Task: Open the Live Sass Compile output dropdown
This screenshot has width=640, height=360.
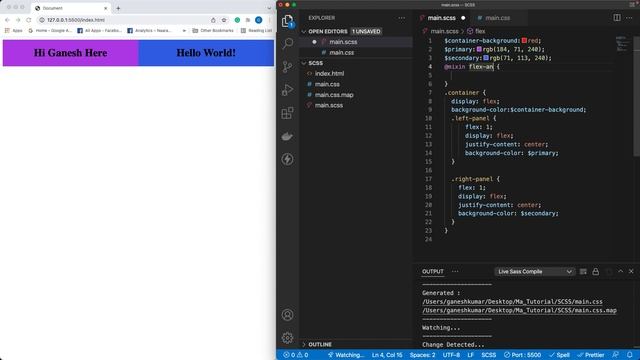Action: point(535,271)
